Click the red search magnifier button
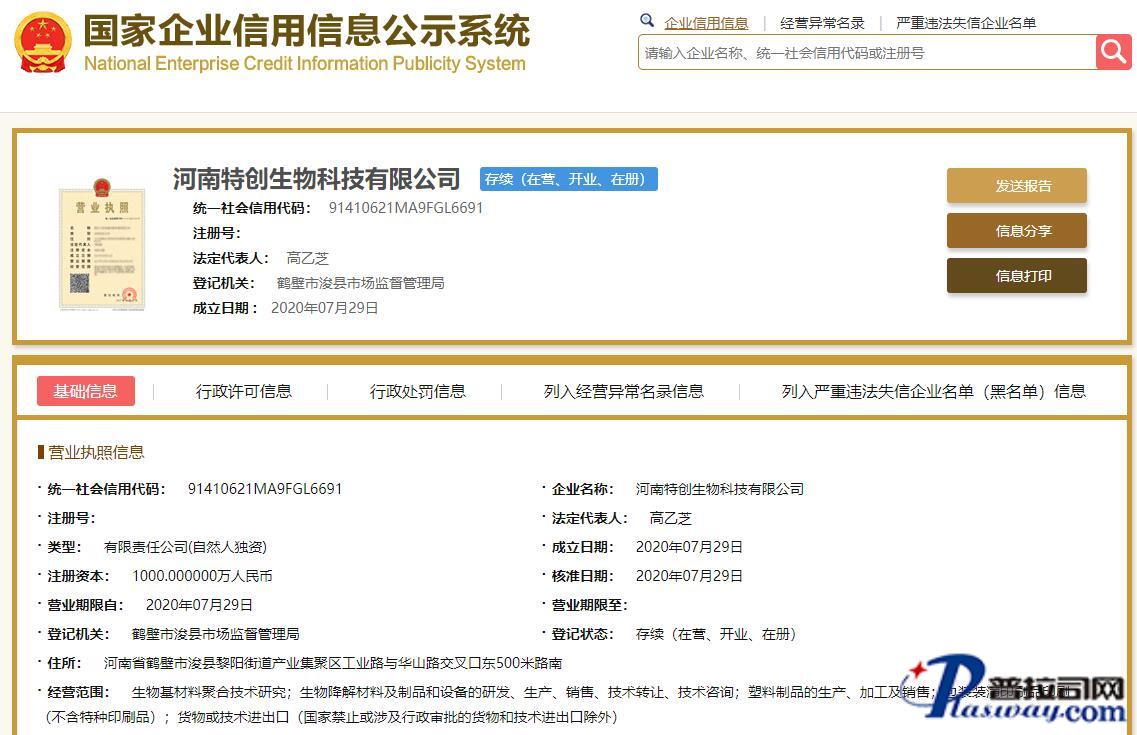1137x735 pixels. [1113, 52]
